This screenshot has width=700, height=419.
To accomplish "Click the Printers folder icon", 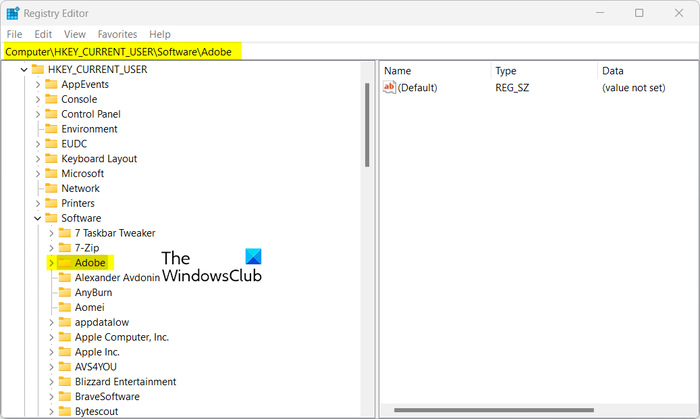I will tap(51, 203).
